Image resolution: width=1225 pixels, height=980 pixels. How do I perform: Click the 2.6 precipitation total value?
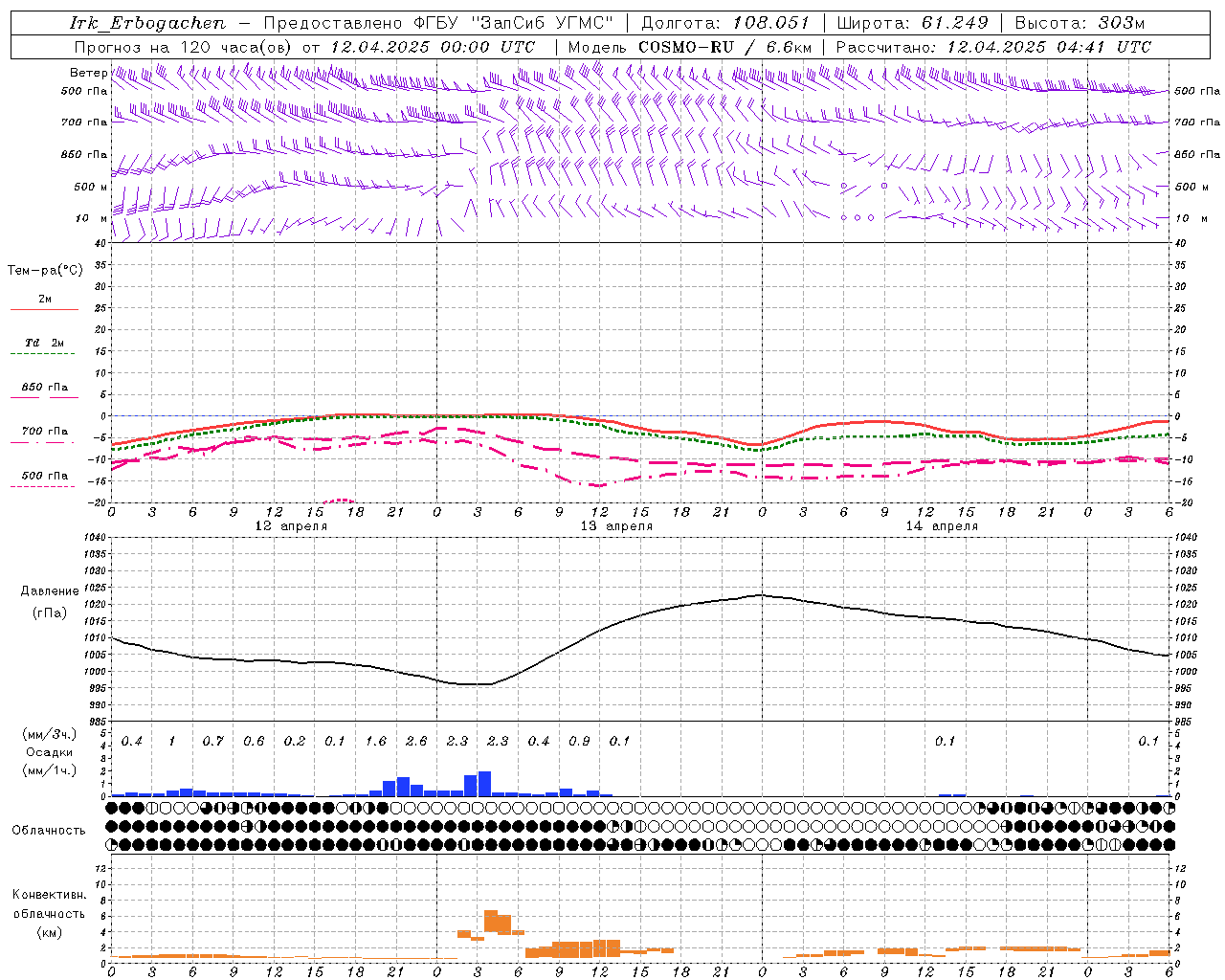click(x=416, y=742)
